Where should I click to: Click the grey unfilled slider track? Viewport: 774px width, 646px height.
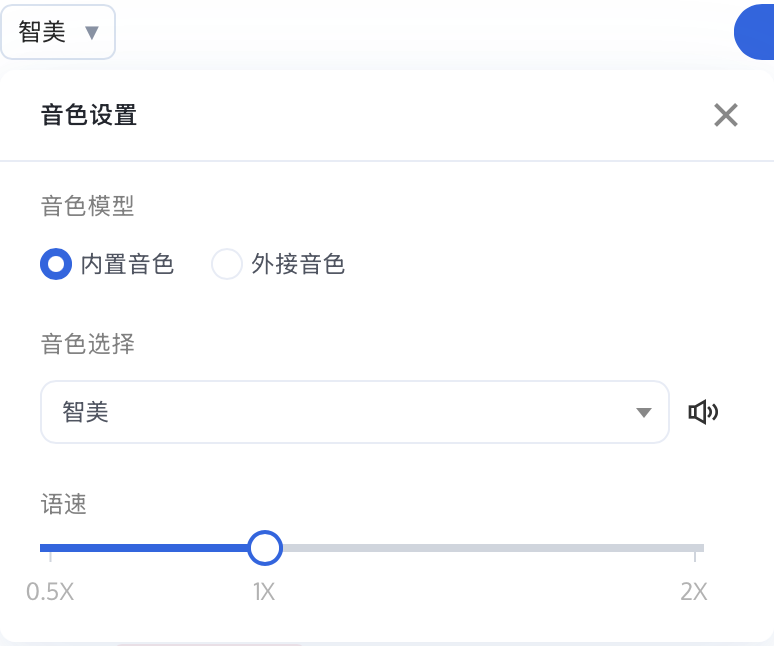[x=493, y=548]
